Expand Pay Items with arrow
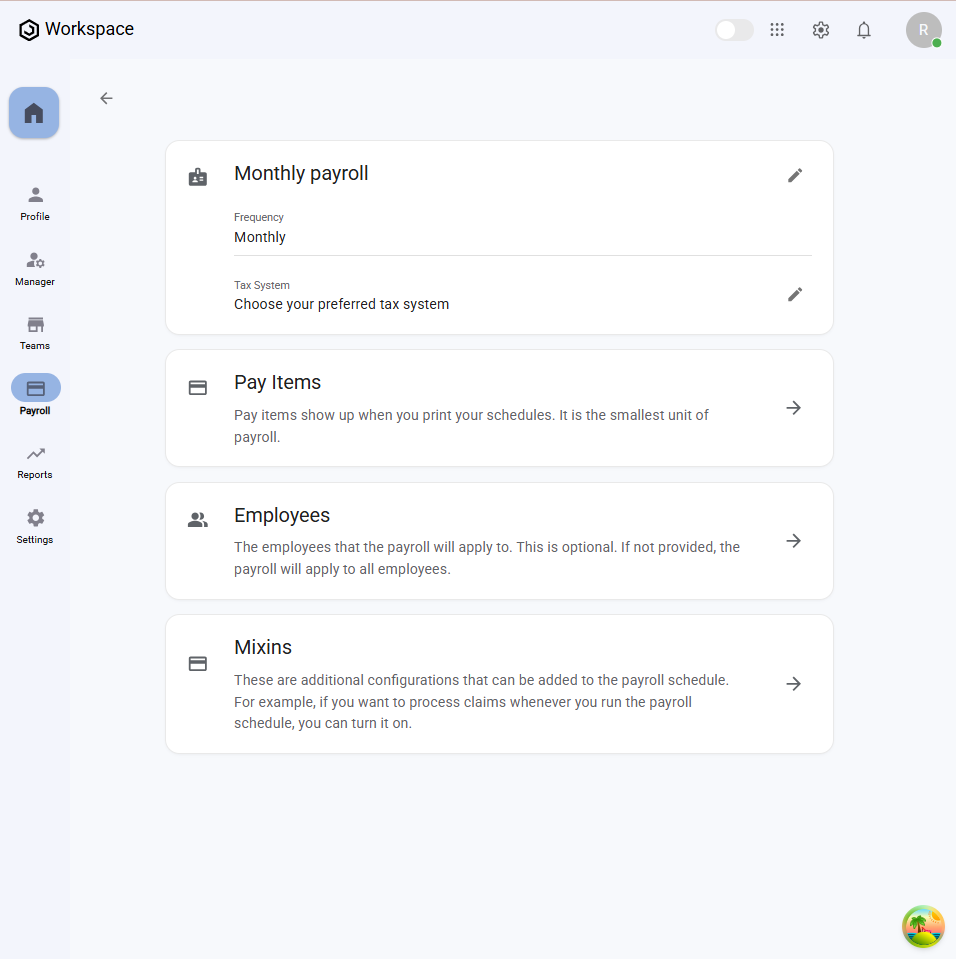Viewport: 956px width, 959px height. pyautogui.click(x=794, y=408)
